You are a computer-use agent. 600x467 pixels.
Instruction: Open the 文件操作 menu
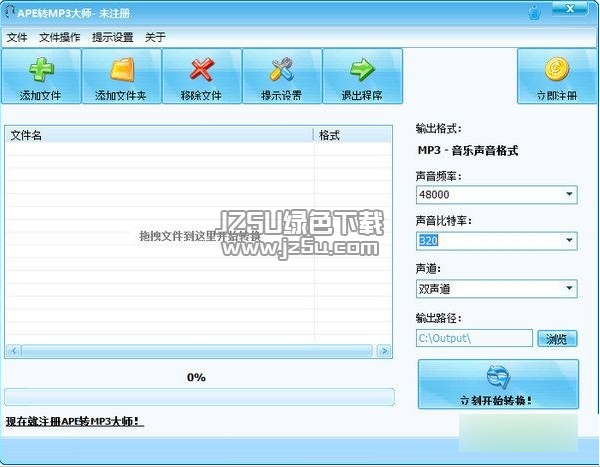(60, 38)
